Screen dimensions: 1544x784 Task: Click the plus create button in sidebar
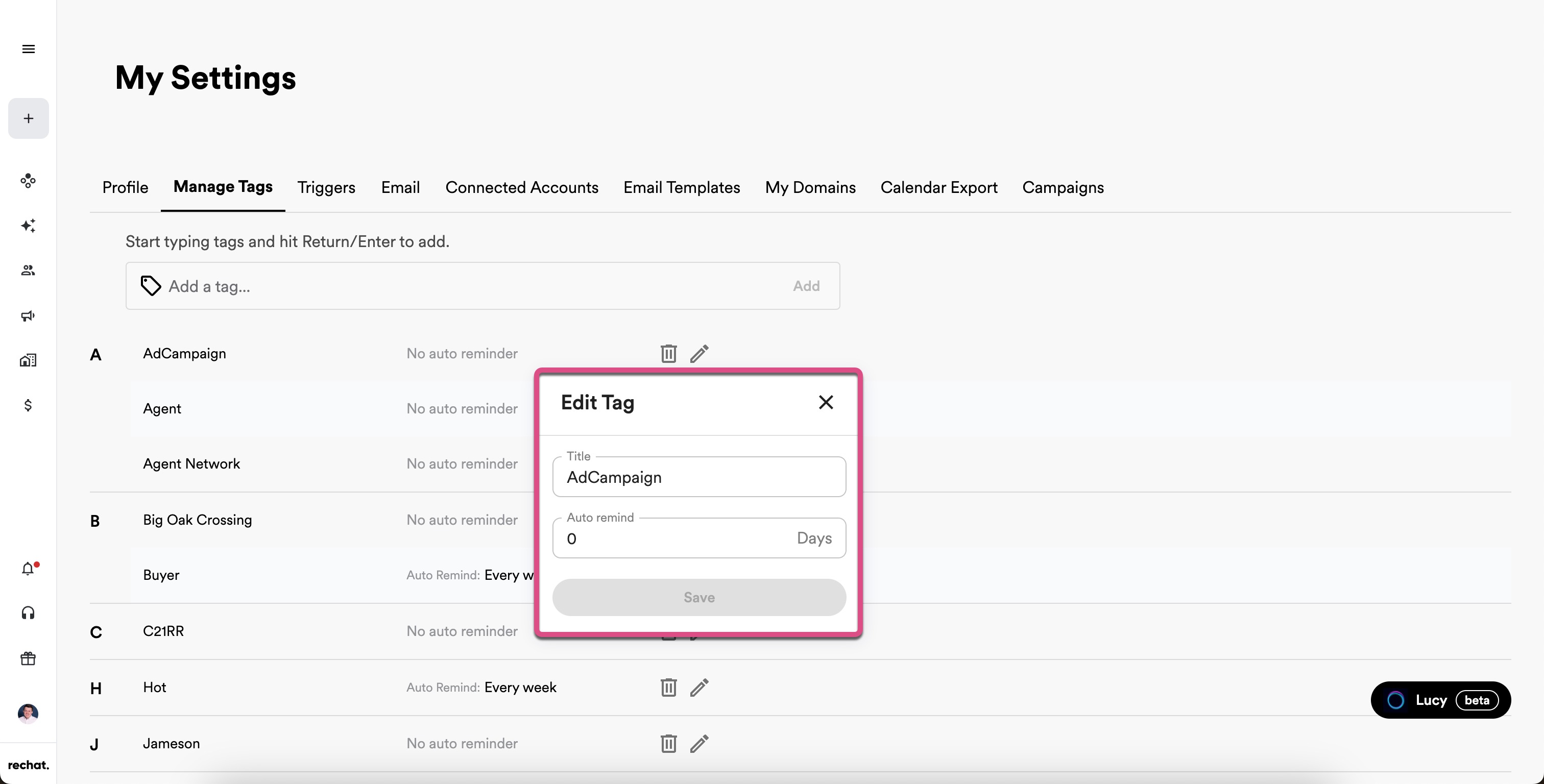[28, 119]
